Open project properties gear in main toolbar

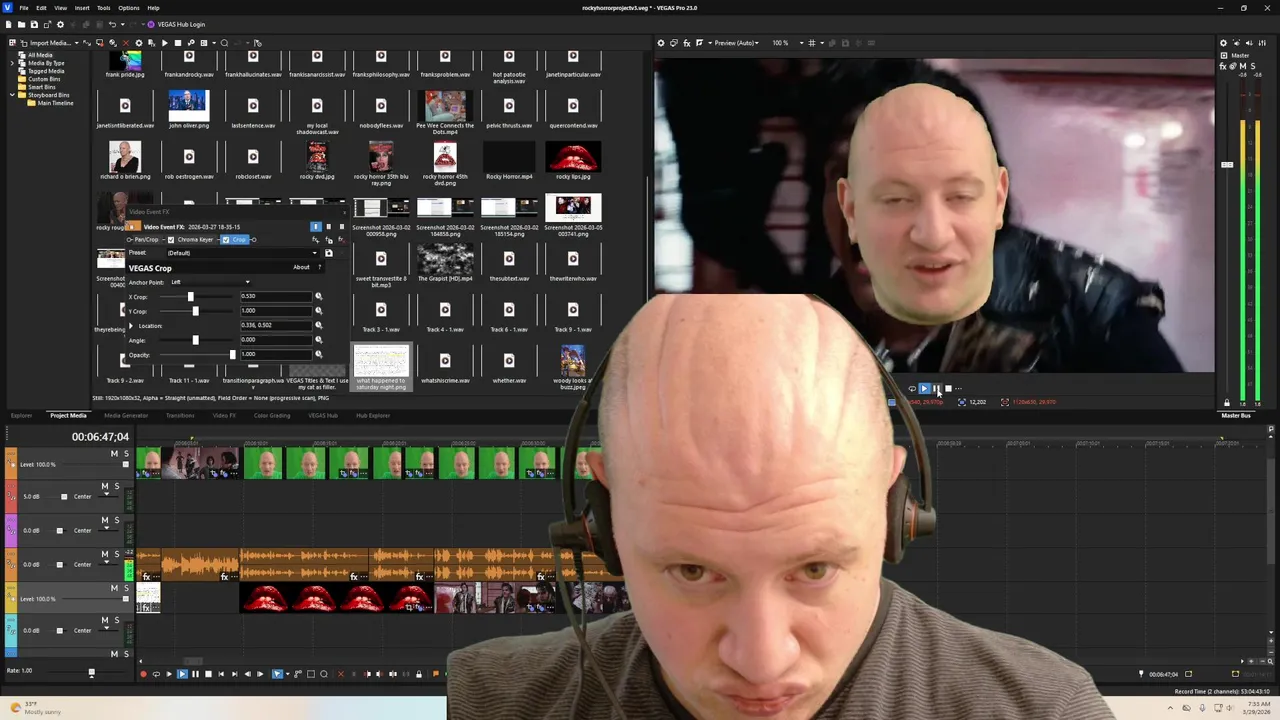[x=60, y=24]
